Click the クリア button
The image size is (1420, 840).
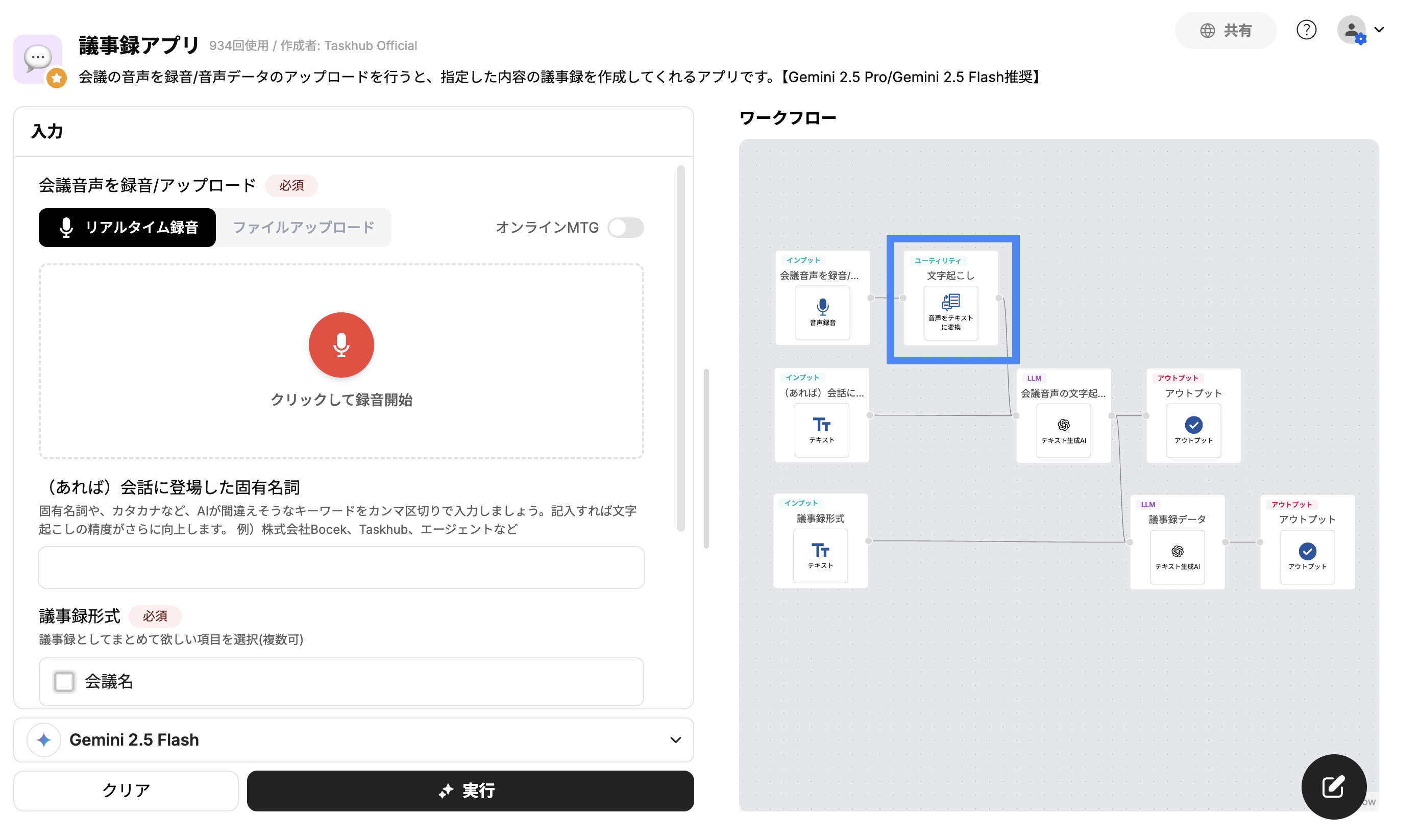[126, 790]
